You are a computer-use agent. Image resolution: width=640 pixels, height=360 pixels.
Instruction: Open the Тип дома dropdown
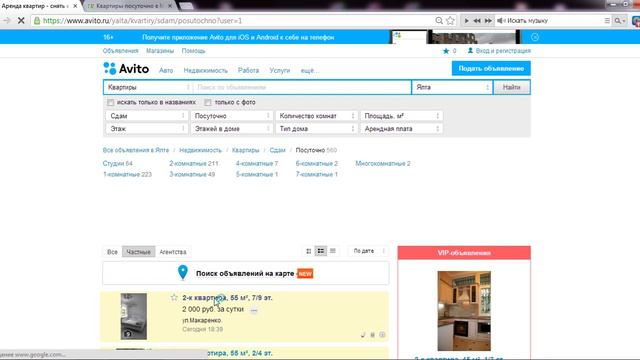coord(316,129)
